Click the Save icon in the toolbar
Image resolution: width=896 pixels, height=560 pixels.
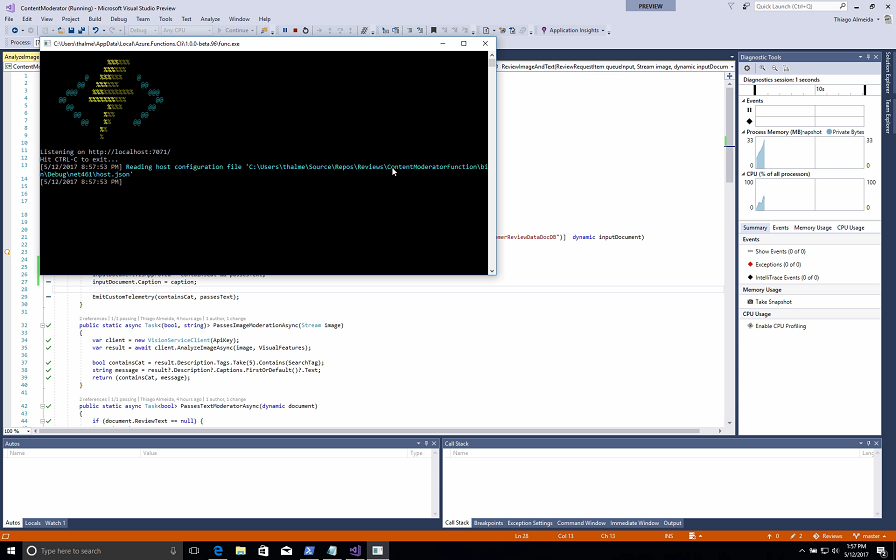pos(71,30)
